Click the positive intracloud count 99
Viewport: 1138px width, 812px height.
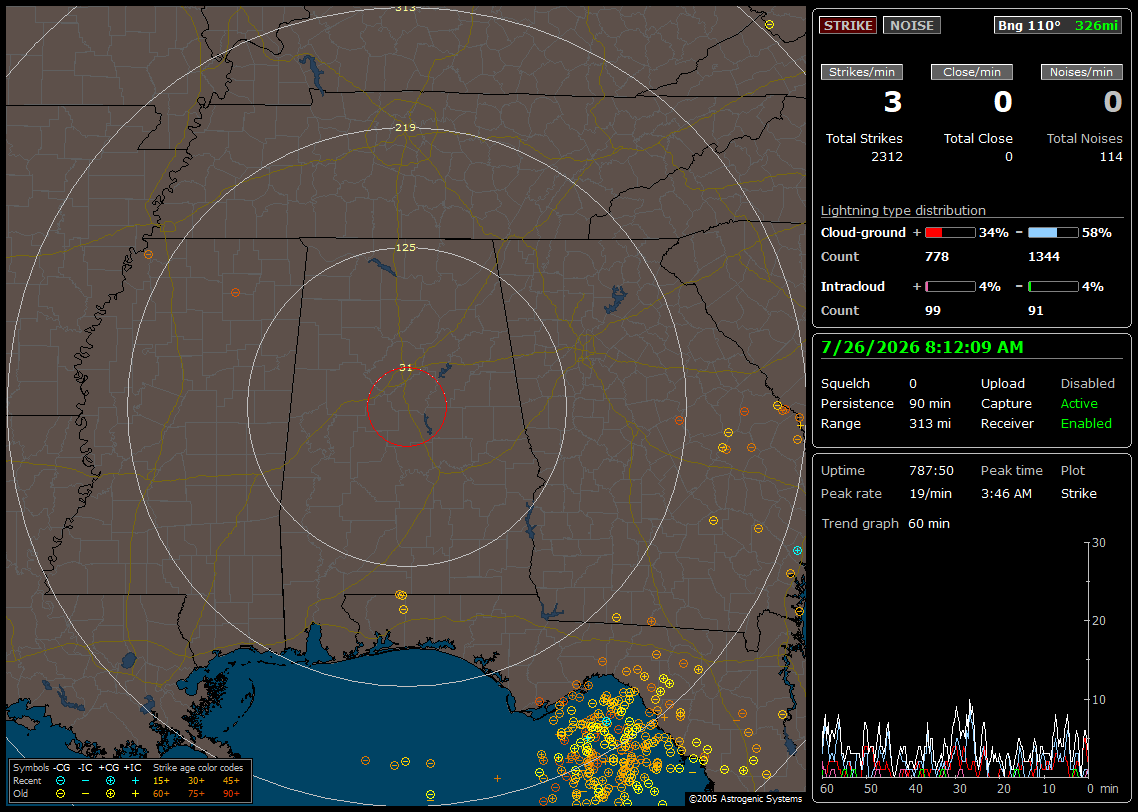[933, 311]
